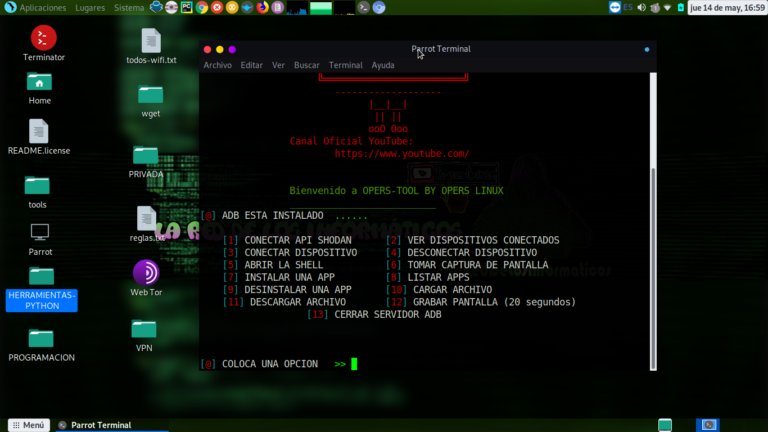Expand the Lugares panel menu

(x=89, y=7)
